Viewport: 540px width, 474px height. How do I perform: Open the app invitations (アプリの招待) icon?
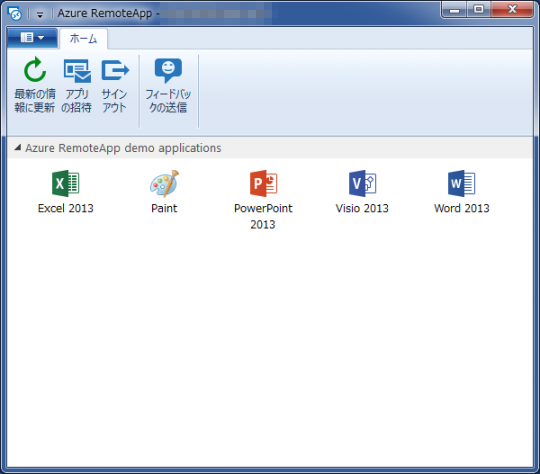77,71
